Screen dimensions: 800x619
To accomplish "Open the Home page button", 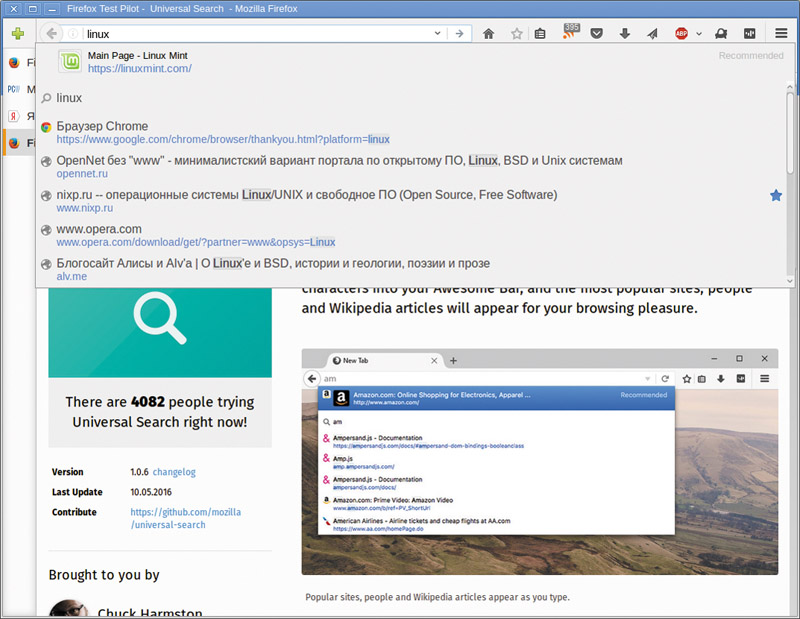I will [488, 34].
